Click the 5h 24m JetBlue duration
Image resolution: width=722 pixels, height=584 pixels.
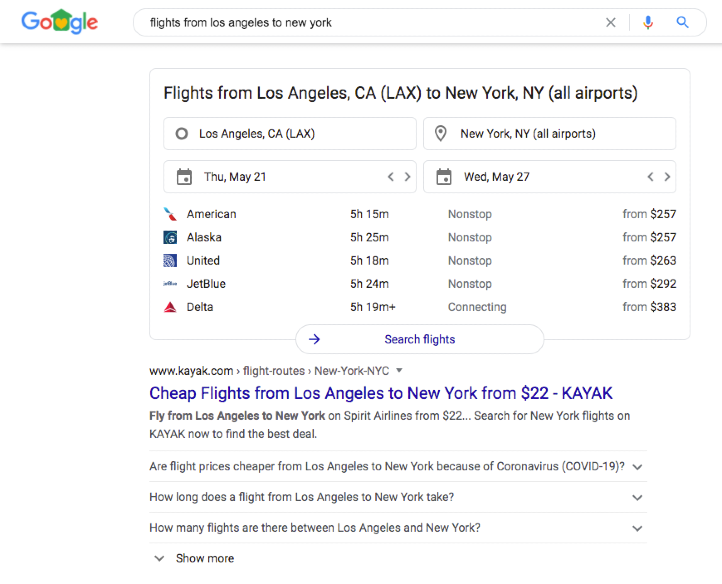pyautogui.click(x=369, y=284)
